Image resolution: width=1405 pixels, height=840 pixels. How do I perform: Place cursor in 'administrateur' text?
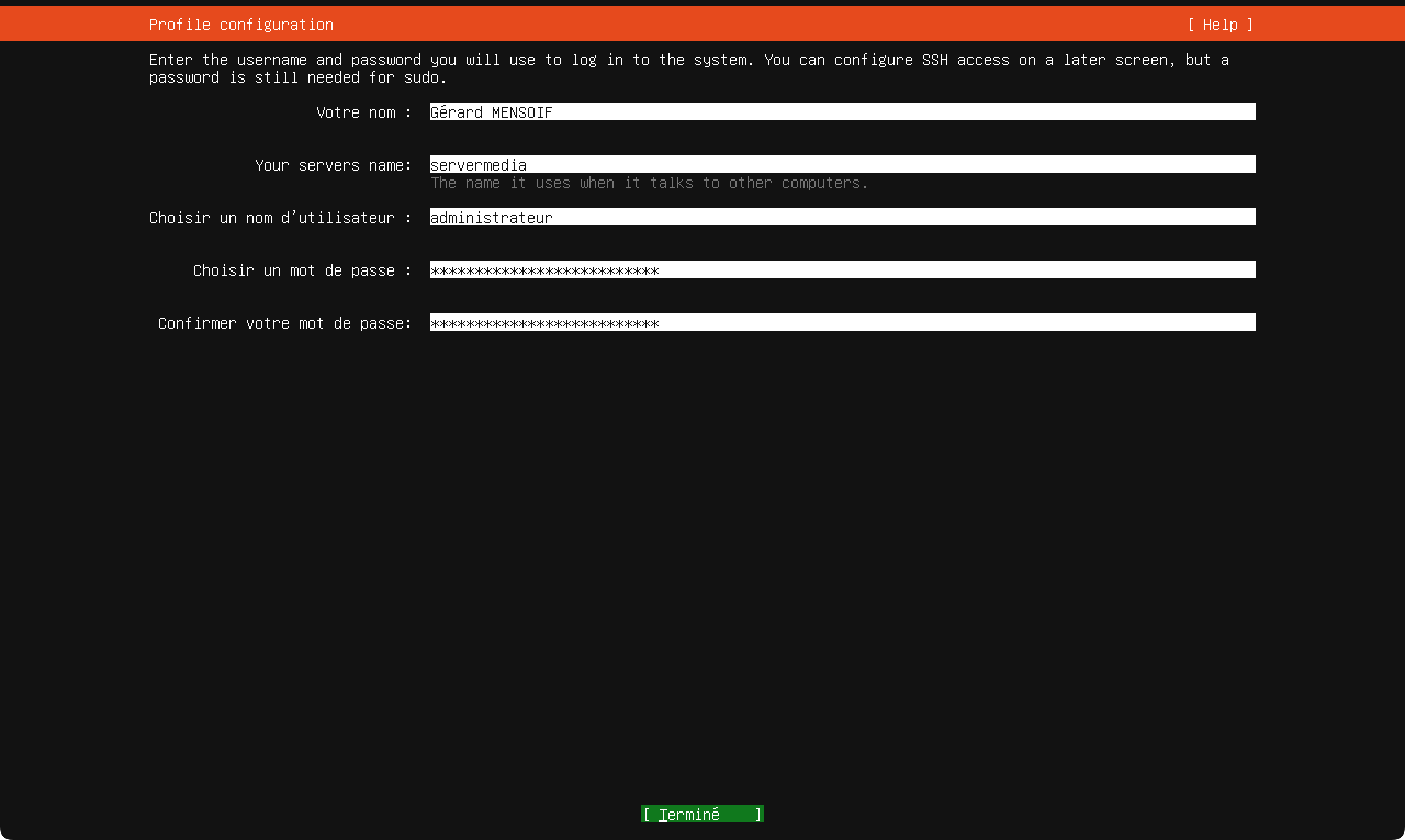[491, 217]
